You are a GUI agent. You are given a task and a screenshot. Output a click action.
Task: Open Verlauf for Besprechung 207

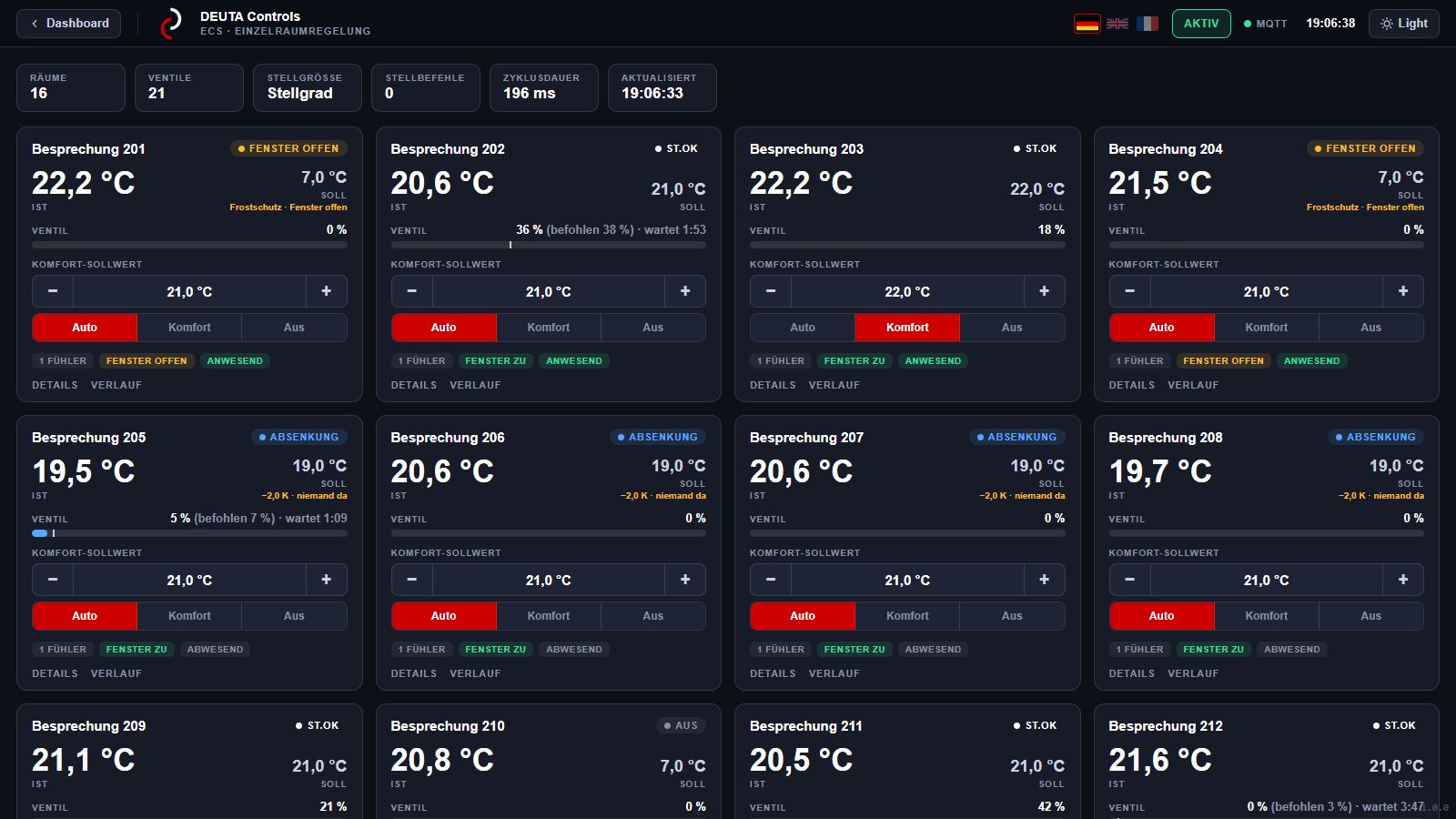[834, 673]
